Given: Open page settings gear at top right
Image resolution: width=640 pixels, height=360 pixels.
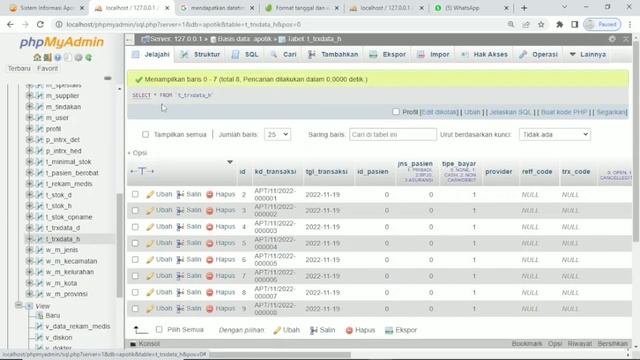Looking at the screenshot, I should [612, 39].
